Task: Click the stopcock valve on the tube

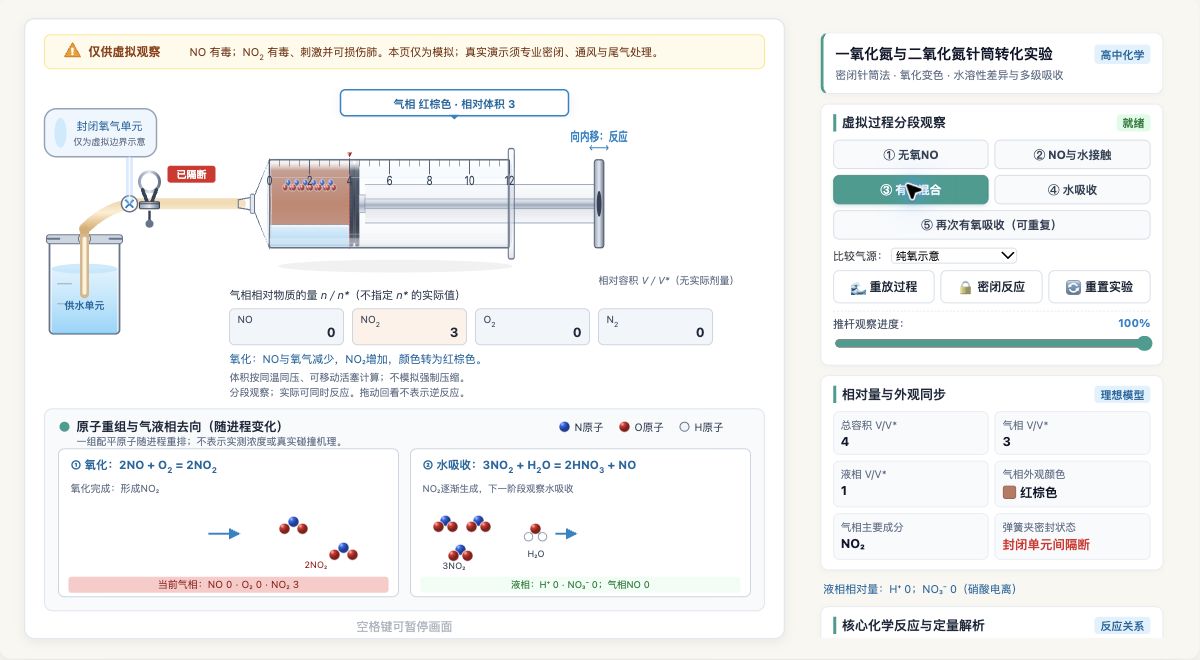Action: [x=129, y=204]
